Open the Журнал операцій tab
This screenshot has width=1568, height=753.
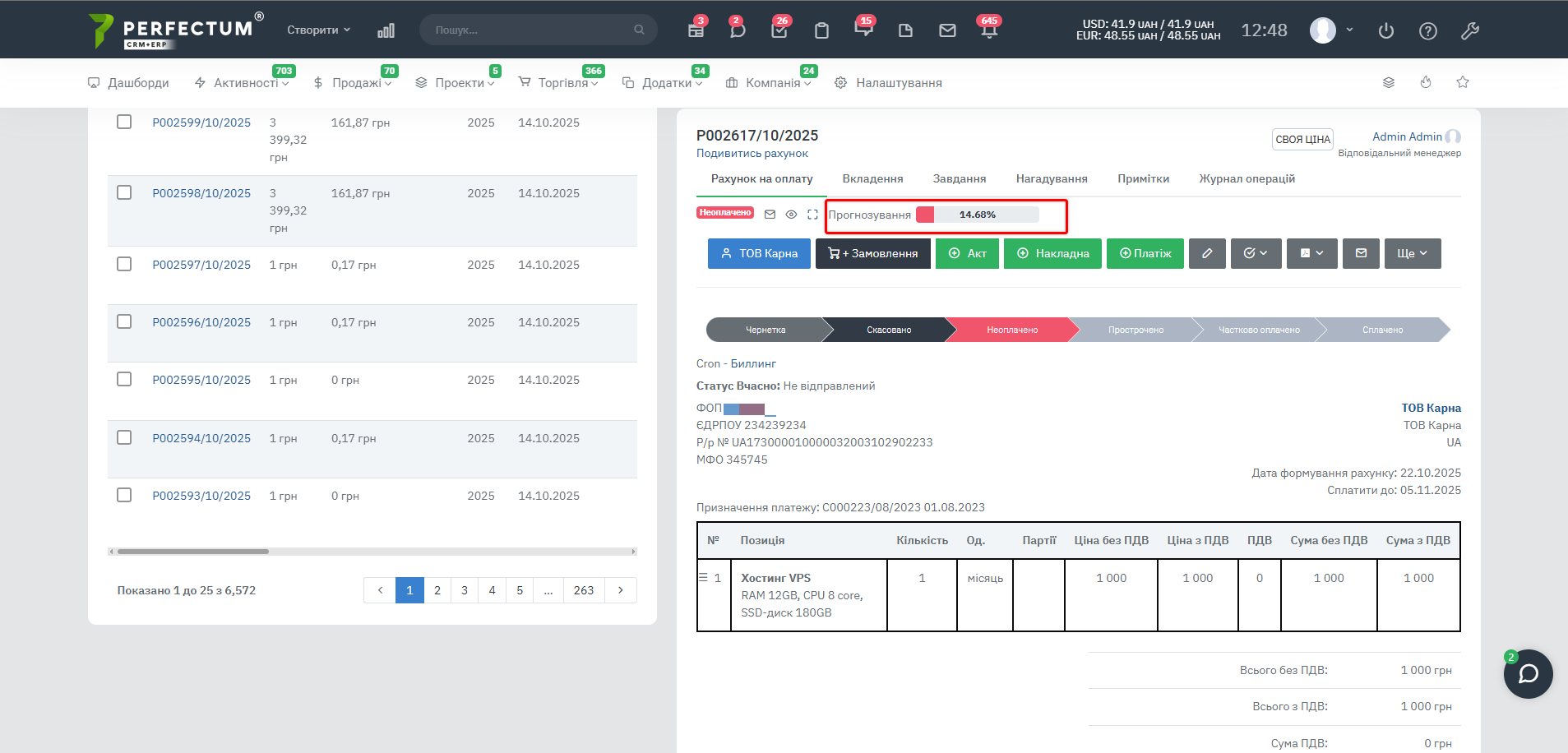tap(1246, 178)
